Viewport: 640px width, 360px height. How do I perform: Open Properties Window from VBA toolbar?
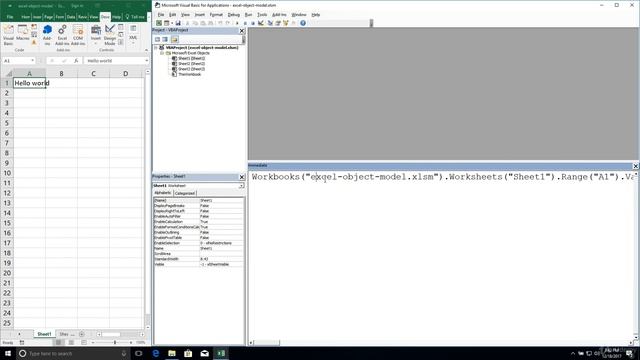(278, 23)
